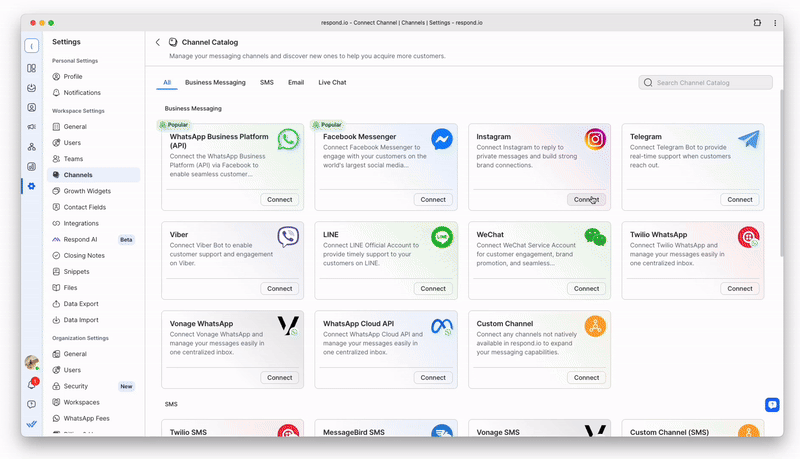Image resolution: width=800 pixels, height=459 pixels.
Task: Open the blue chat support widget
Action: 772,404
